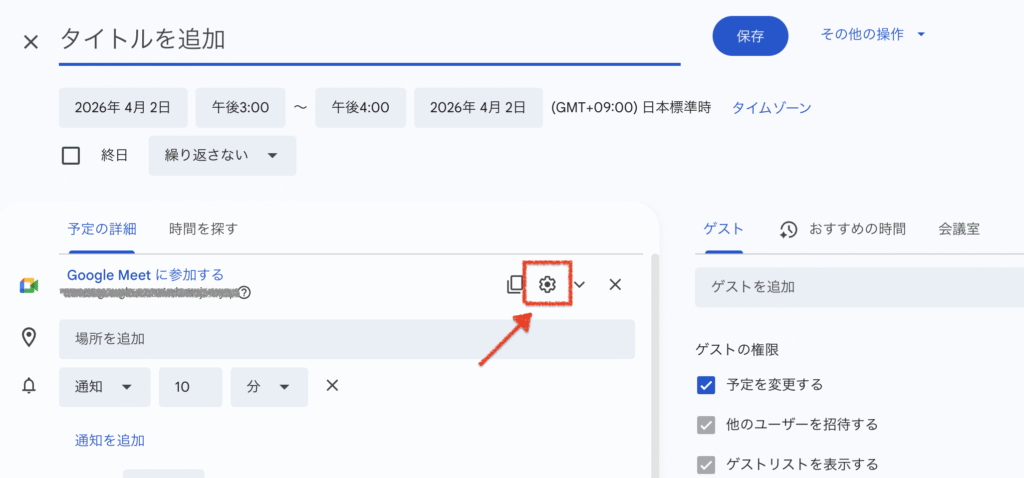Toggle ゲストリストを表示する checkbox

tap(706, 464)
